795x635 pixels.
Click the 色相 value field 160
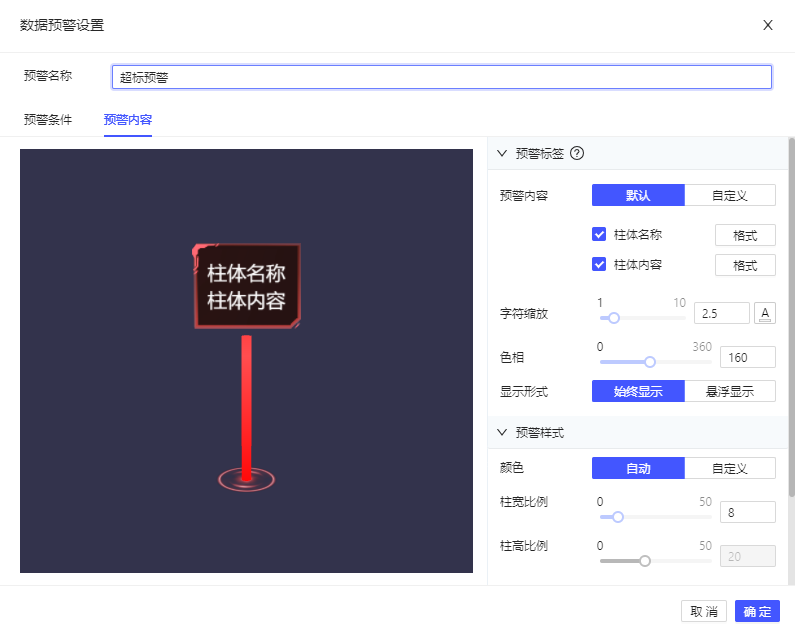tap(747, 358)
